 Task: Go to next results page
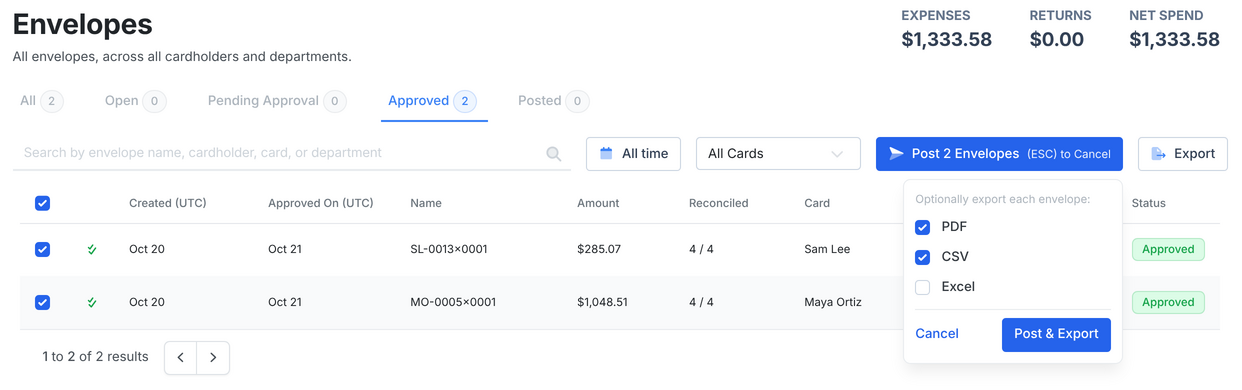[213, 357]
